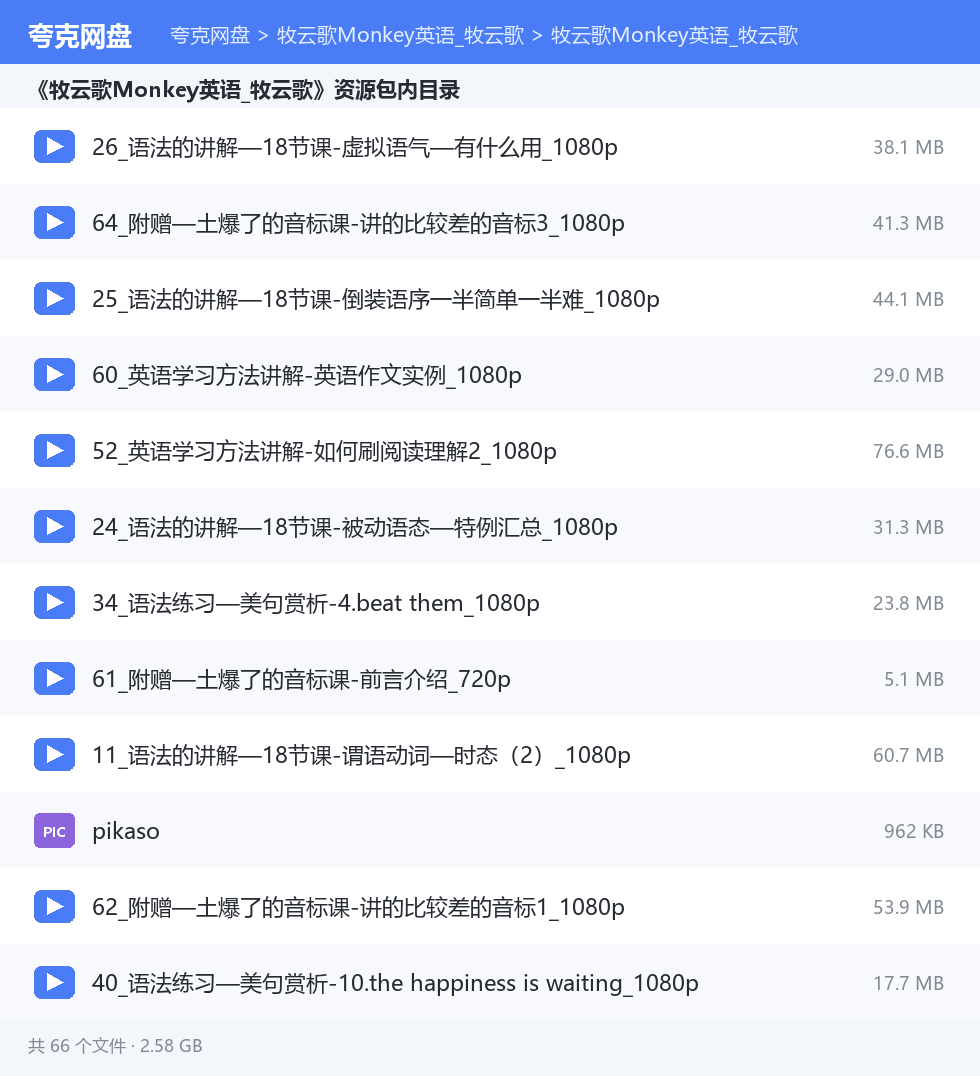Click the 共 66 个文件 · 2.58 GB footer
Viewport: 980px width, 1076px height.
[115, 1046]
